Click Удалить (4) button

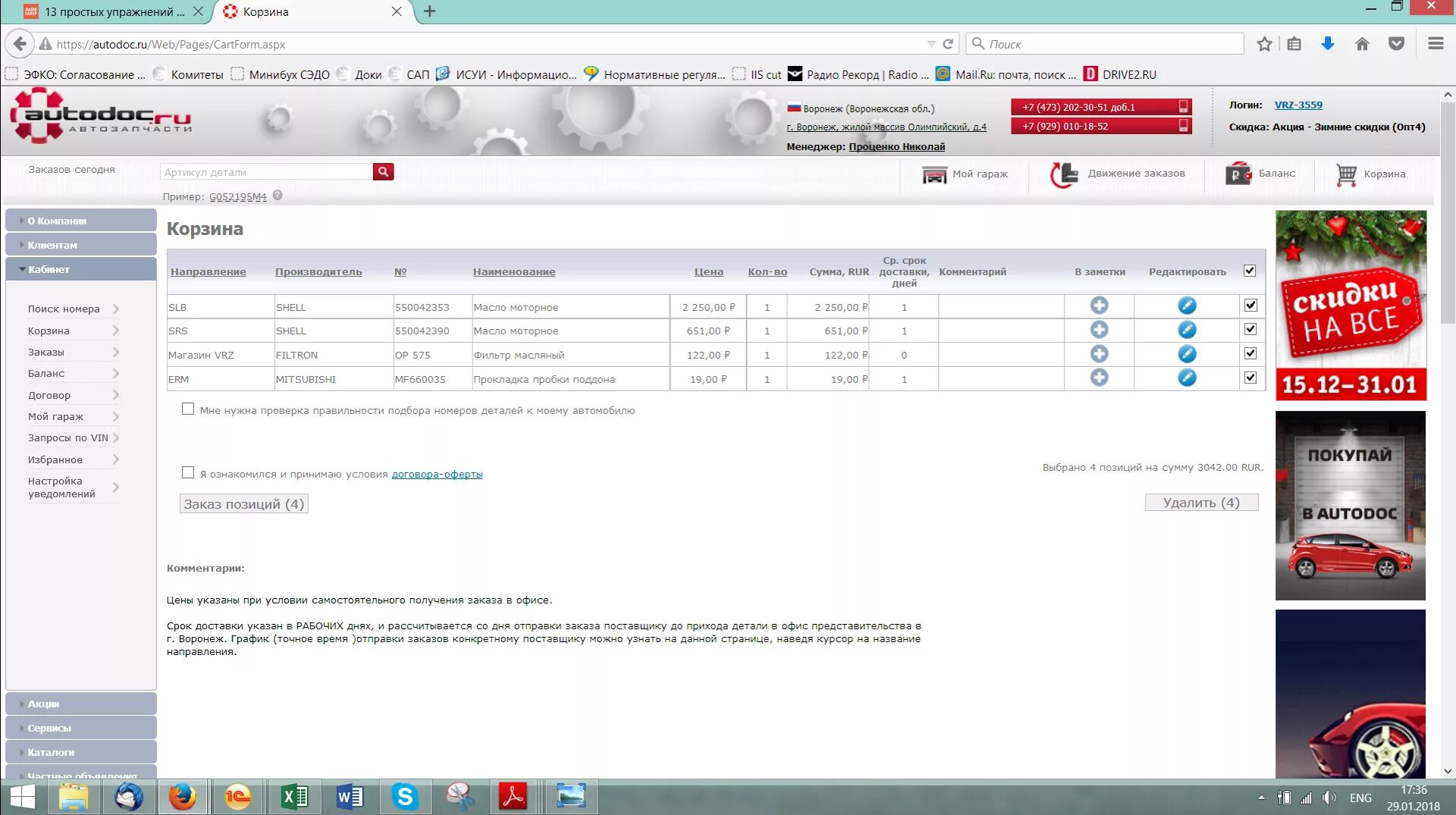pyautogui.click(x=1201, y=503)
